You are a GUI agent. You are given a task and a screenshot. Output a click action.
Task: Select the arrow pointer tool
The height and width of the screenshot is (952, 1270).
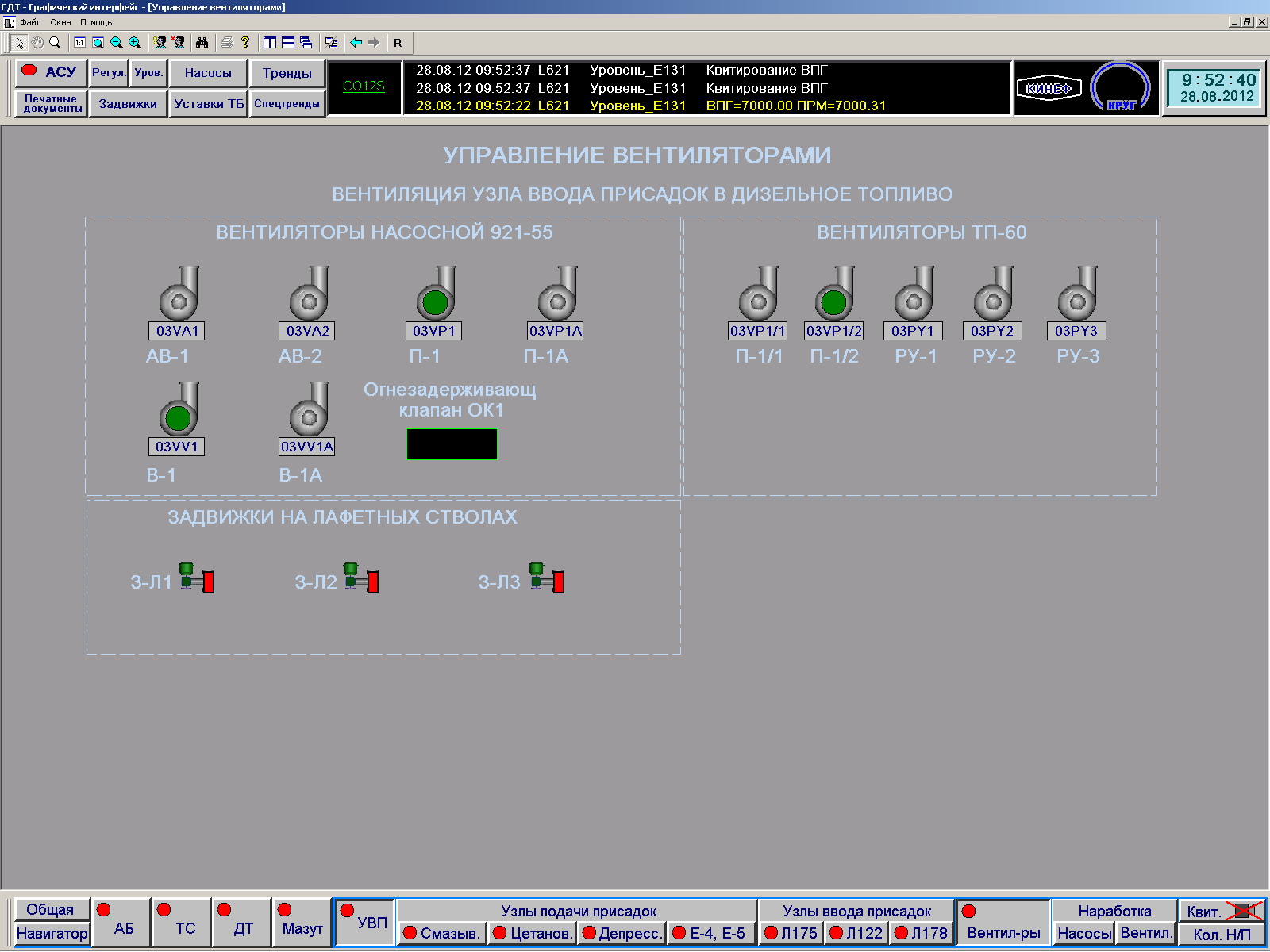click(x=20, y=43)
